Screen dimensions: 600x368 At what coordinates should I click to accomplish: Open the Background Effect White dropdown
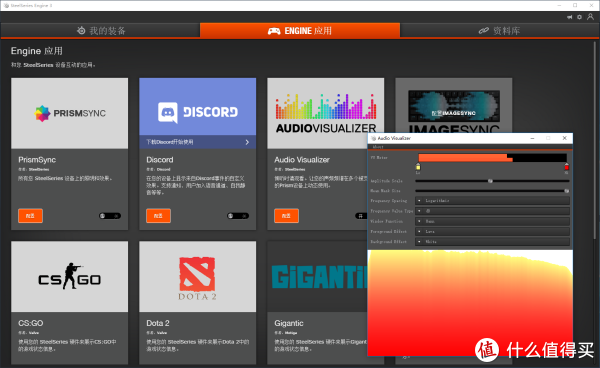[492, 242]
